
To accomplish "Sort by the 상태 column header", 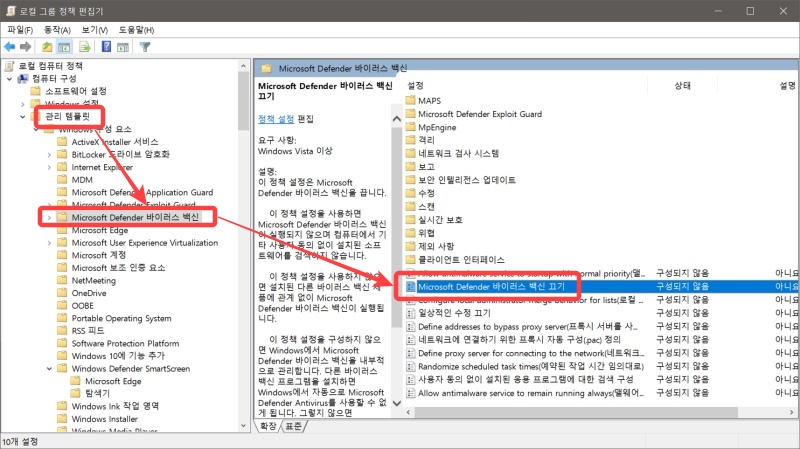I will (x=682, y=85).
